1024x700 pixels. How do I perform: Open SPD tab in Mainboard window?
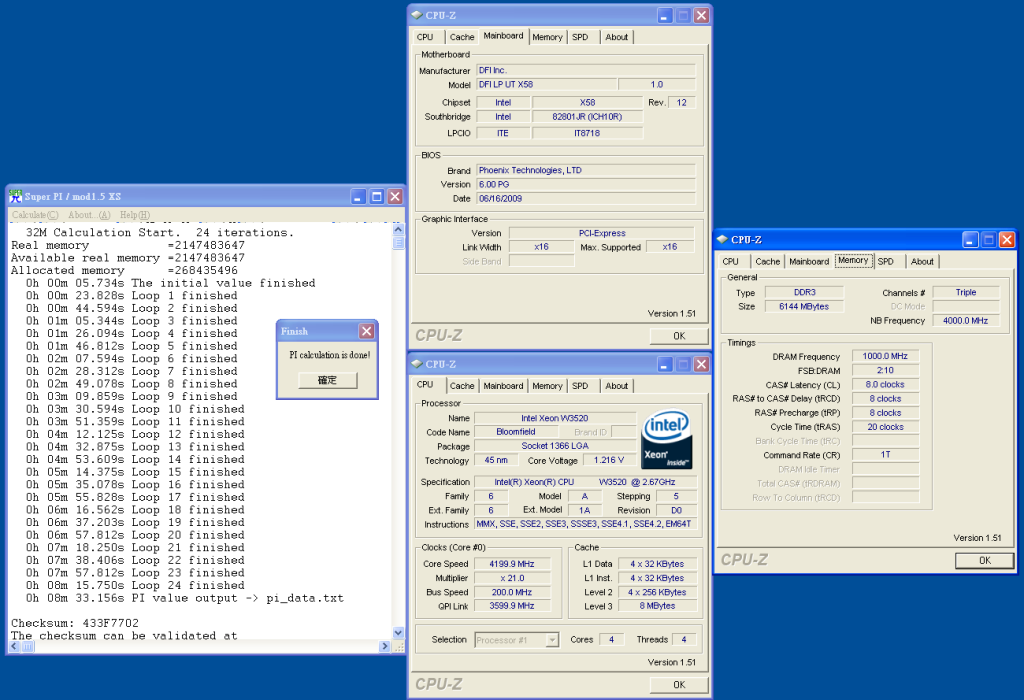tap(580, 37)
